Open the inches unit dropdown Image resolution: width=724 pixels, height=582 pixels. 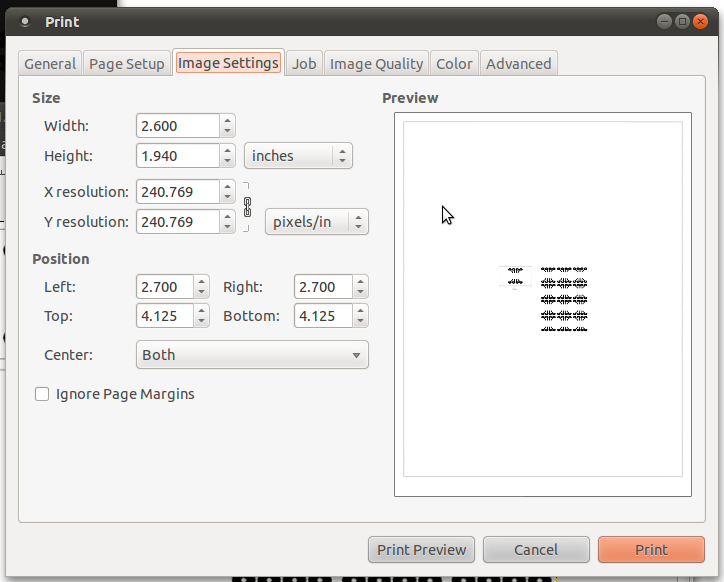[298, 156]
